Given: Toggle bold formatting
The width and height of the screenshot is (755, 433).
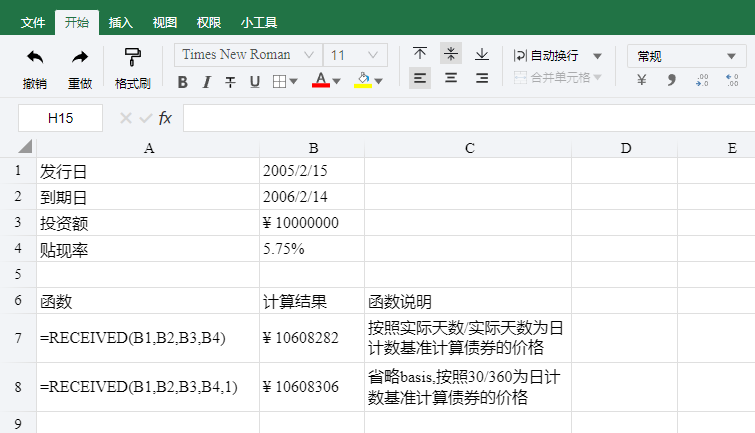Looking at the screenshot, I should 182,82.
